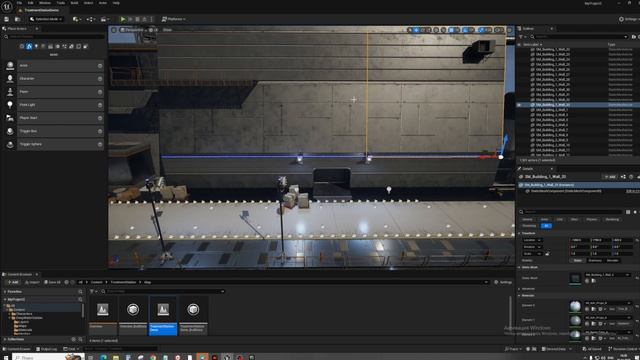Open the File menu
Image resolution: width=640 pixels, height=360 pixels.
point(19,3)
